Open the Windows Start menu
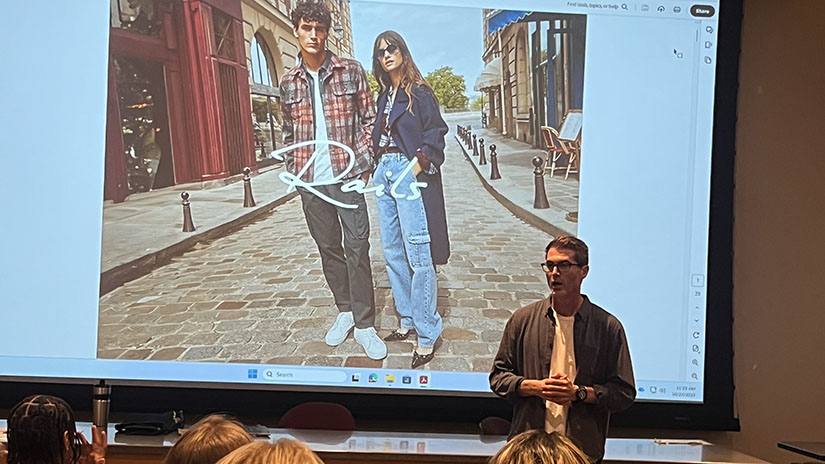Image resolution: width=825 pixels, height=464 pixels. pyautogui.click(x=252, y=374)
